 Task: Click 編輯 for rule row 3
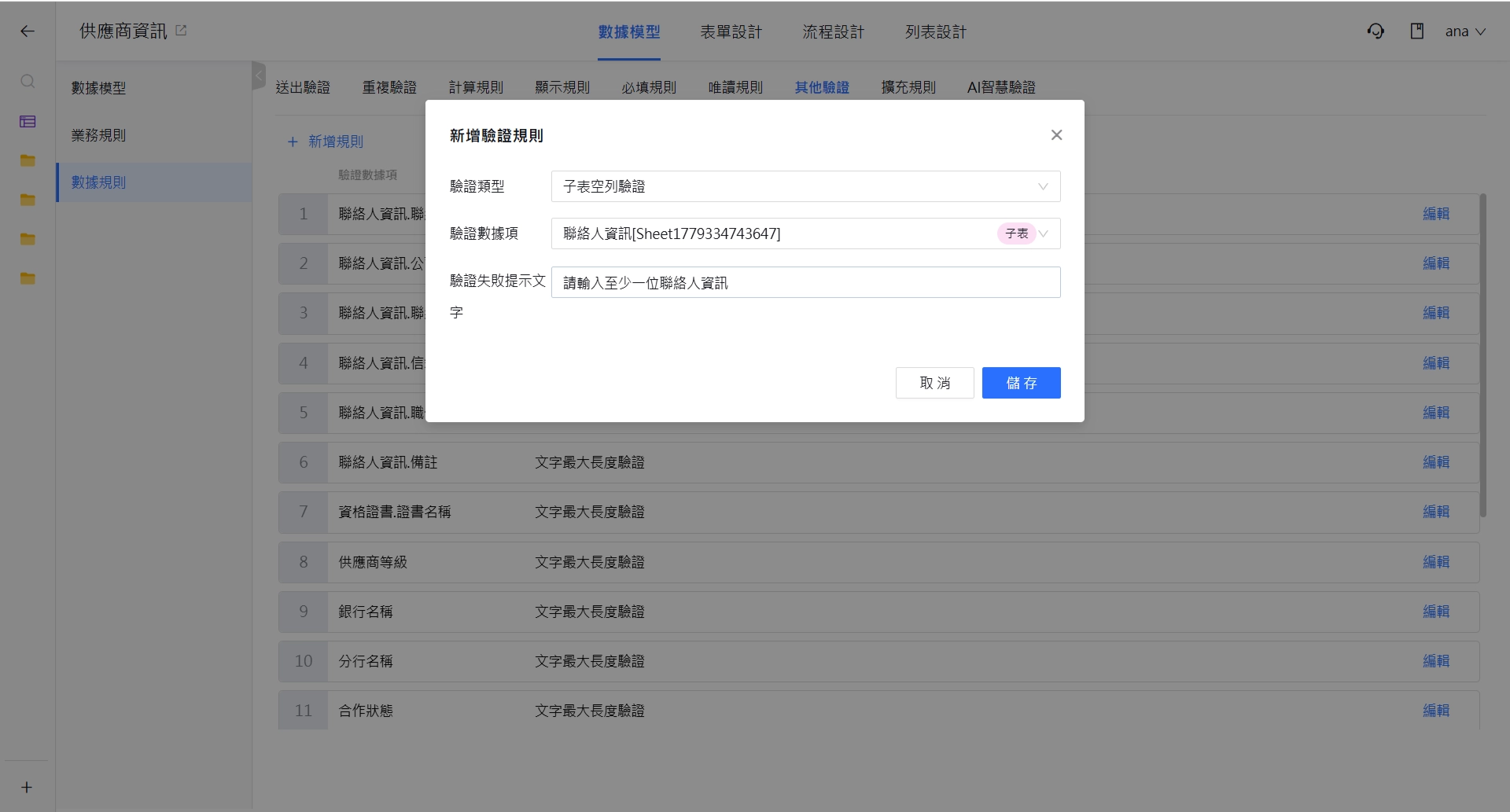(x=1436, y=313)
